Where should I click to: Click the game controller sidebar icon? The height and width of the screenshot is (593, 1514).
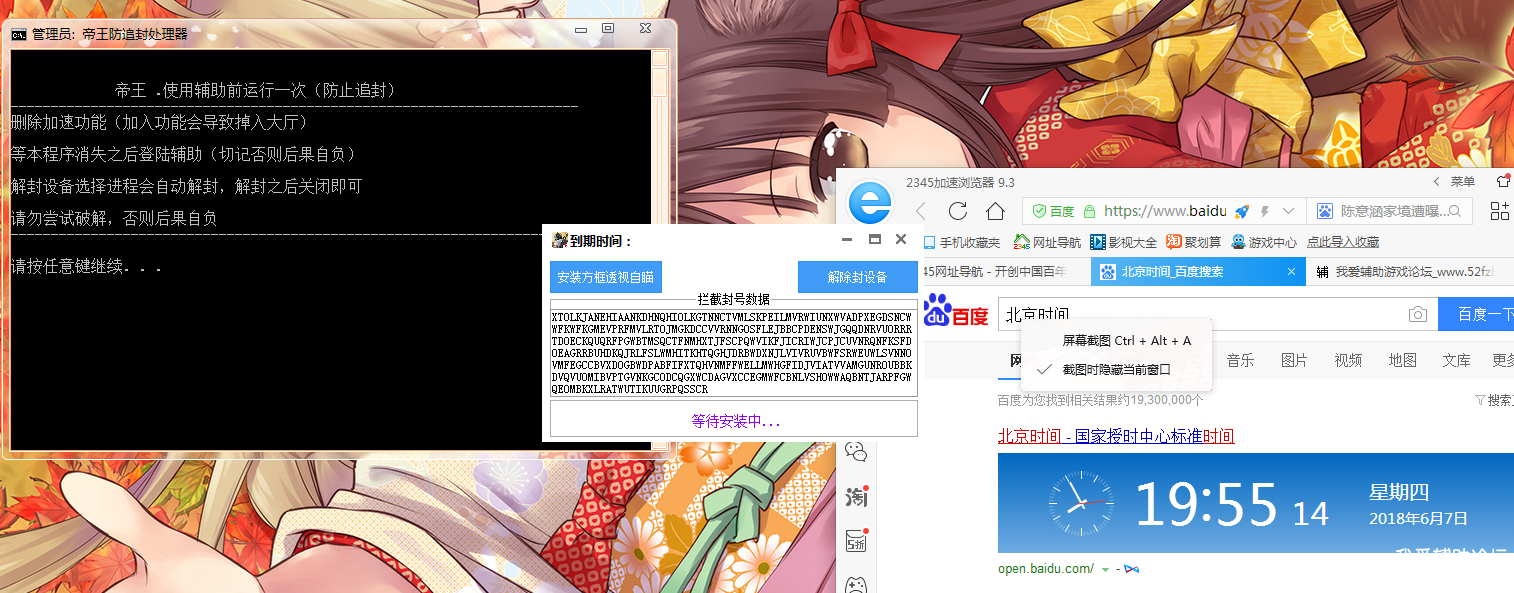tap(856, 585)
